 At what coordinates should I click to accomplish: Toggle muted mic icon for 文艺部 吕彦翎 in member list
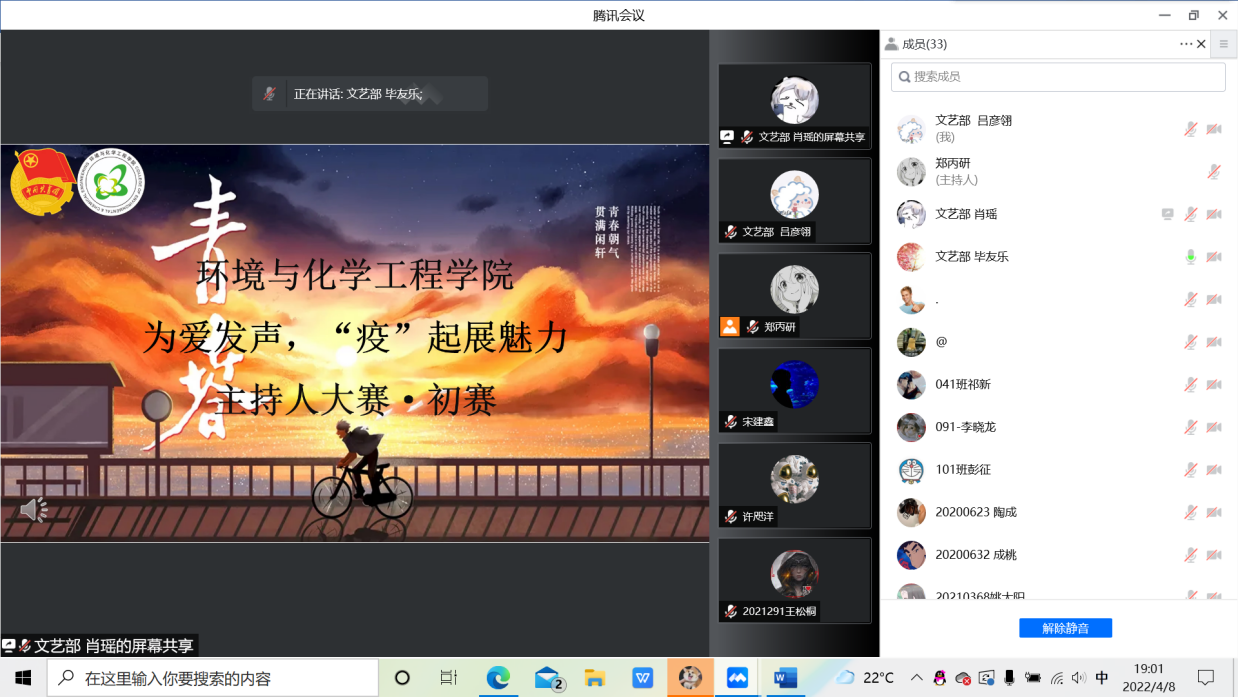[1190, 129]
